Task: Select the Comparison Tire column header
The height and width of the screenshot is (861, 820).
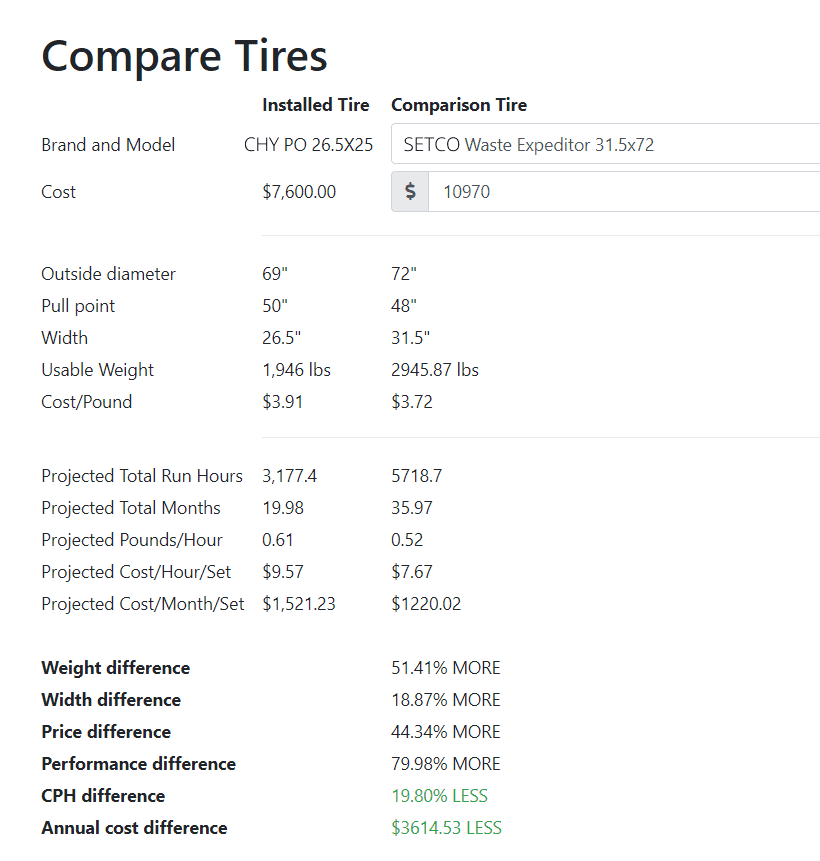Action: pos(459,105)
